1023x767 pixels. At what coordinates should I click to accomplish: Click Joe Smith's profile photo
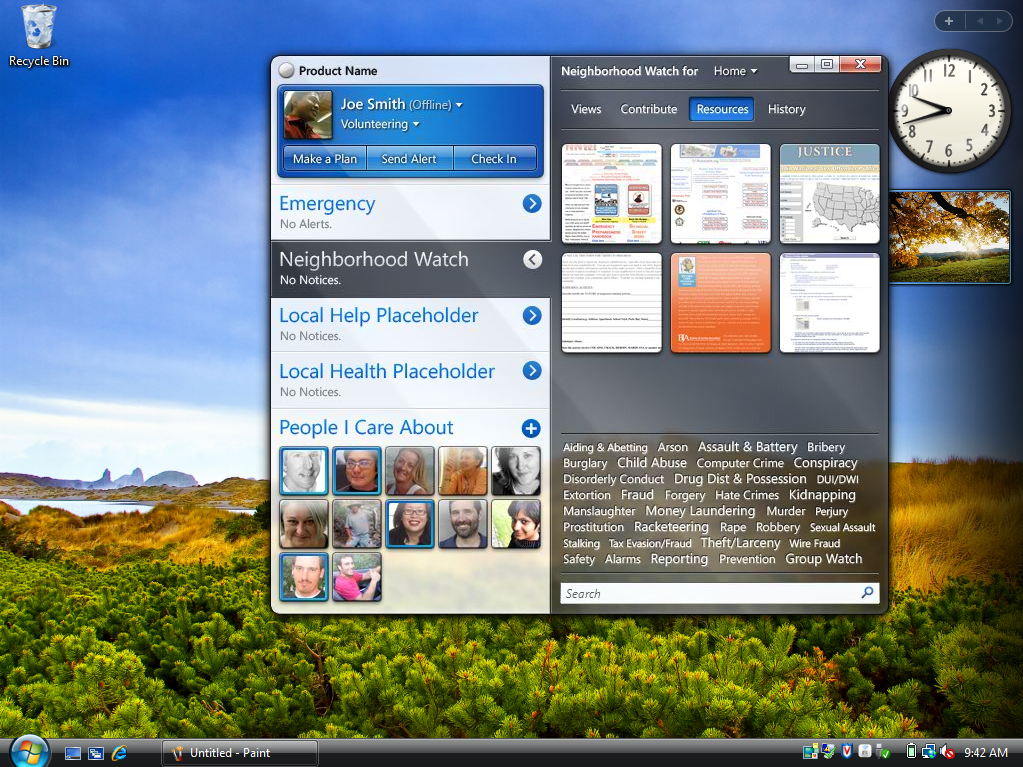click(308, 115)
